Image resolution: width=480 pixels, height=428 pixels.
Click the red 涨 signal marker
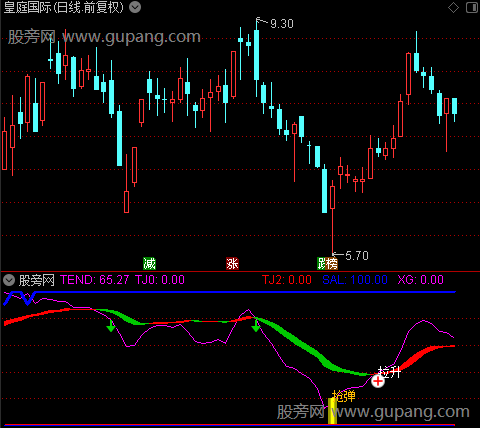point(232,264)
